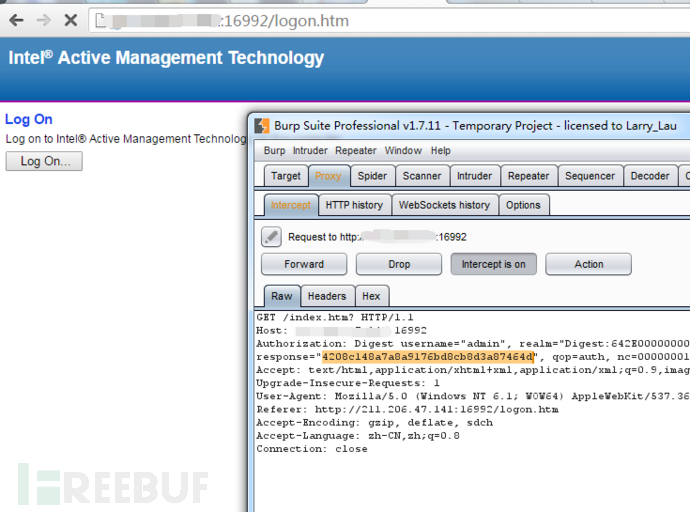
Task: Switch to the Repeater tool tab
Action: [529, 176]
